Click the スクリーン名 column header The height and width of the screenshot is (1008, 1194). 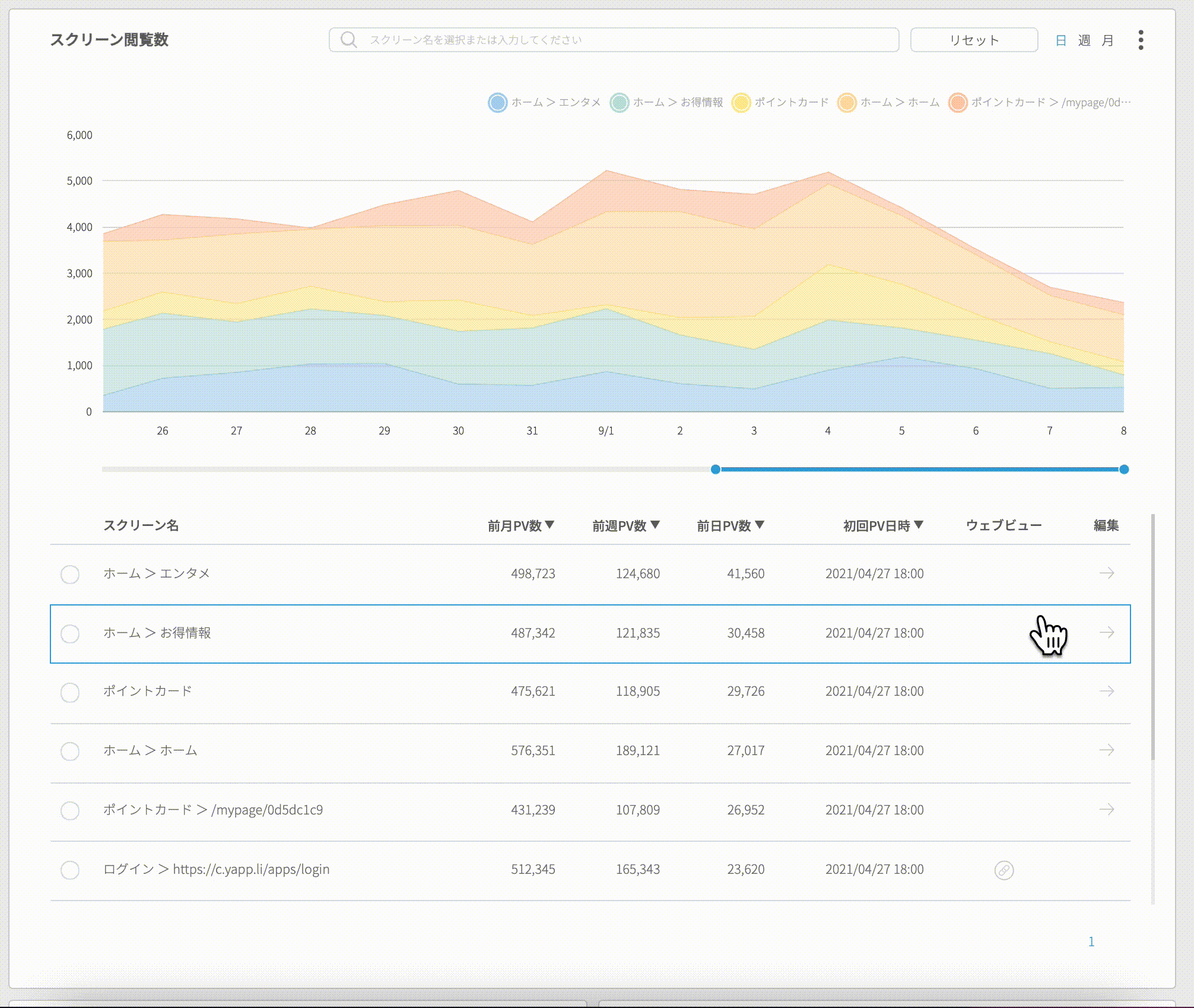pos(141,525)
